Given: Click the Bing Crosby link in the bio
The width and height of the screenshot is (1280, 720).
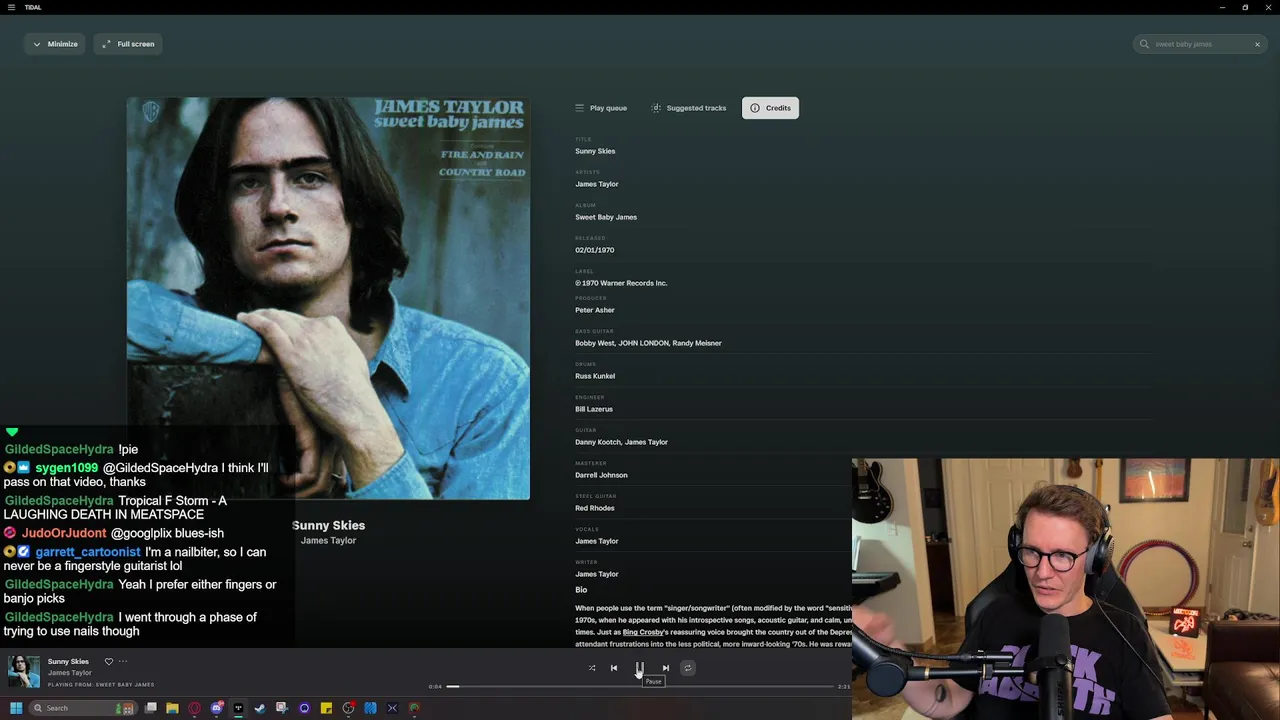Looking at the screenshot, I should 644,632.
